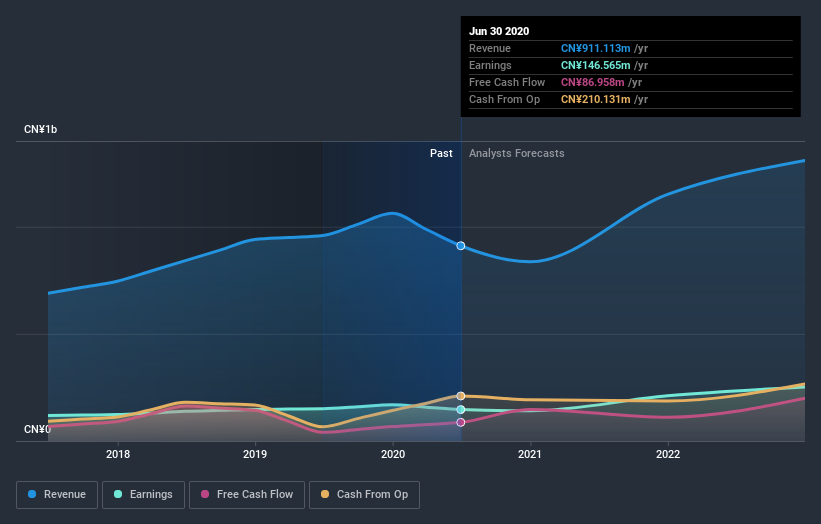Screen dimensions: 821x524
Task: Click the Earnings row label in tooltip
Action: tap(490, 65)
